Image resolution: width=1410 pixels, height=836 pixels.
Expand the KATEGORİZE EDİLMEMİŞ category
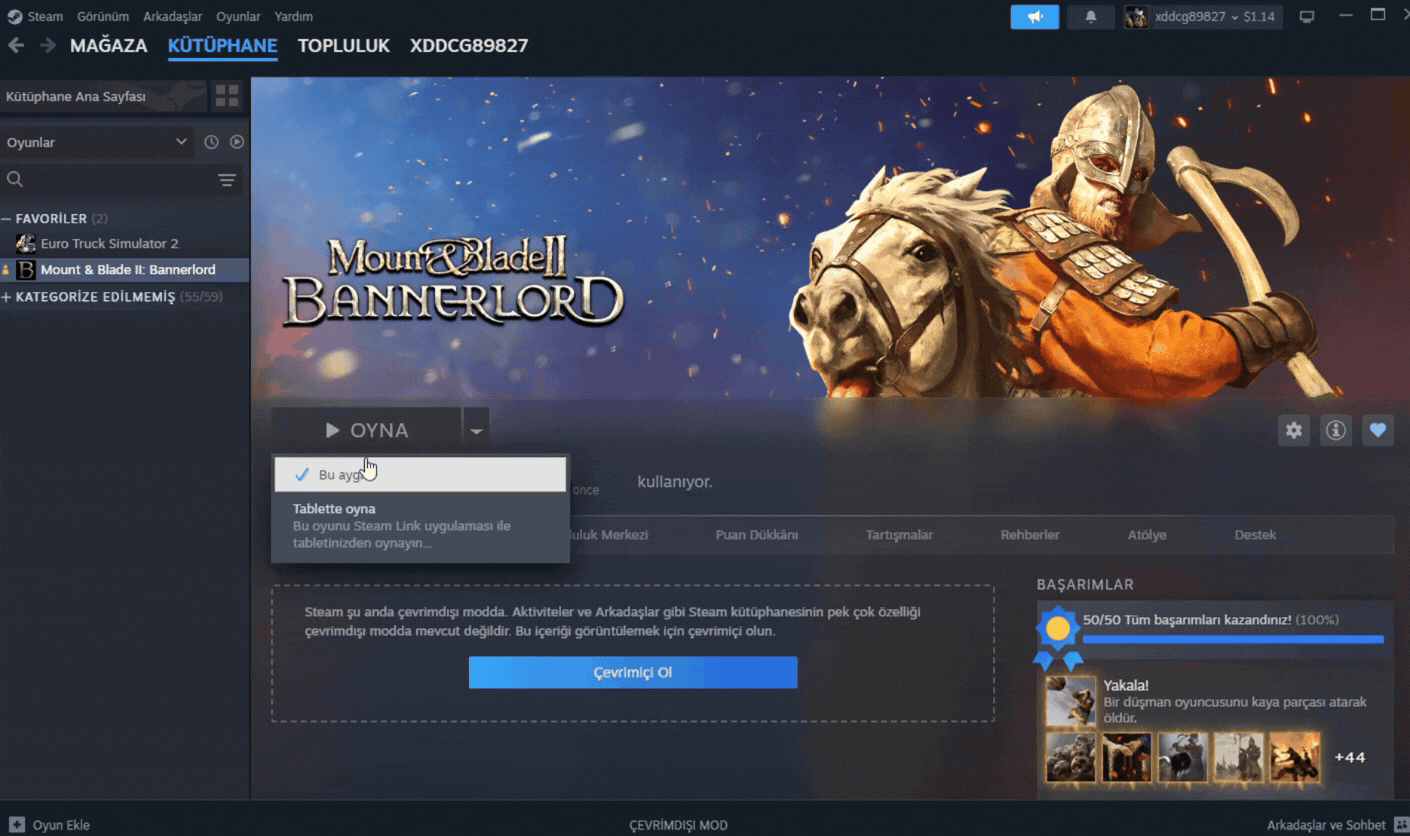[6, 297]
